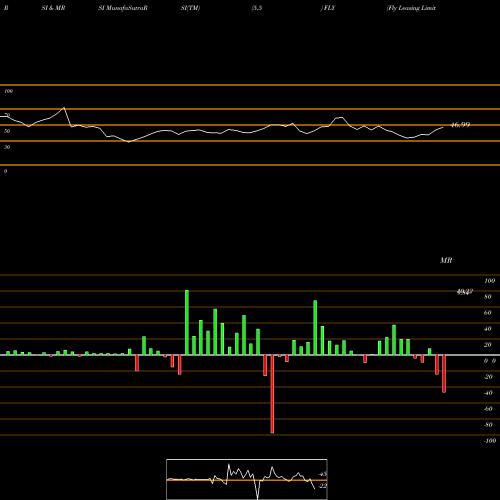Click the RSI current value 46.99
This screenshot has width=500, height=500.
point(460,125)
